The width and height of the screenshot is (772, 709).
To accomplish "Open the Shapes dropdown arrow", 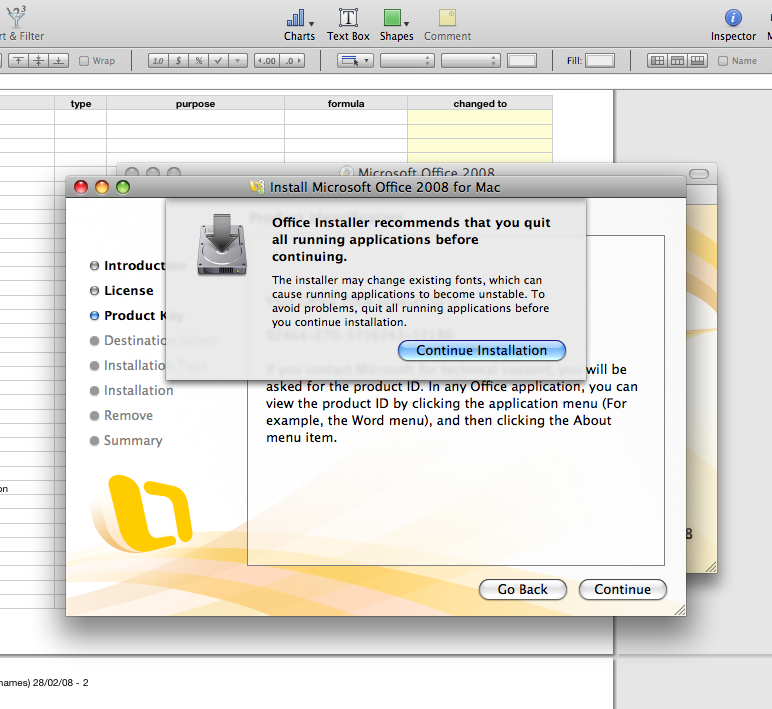I will (407, 23).
